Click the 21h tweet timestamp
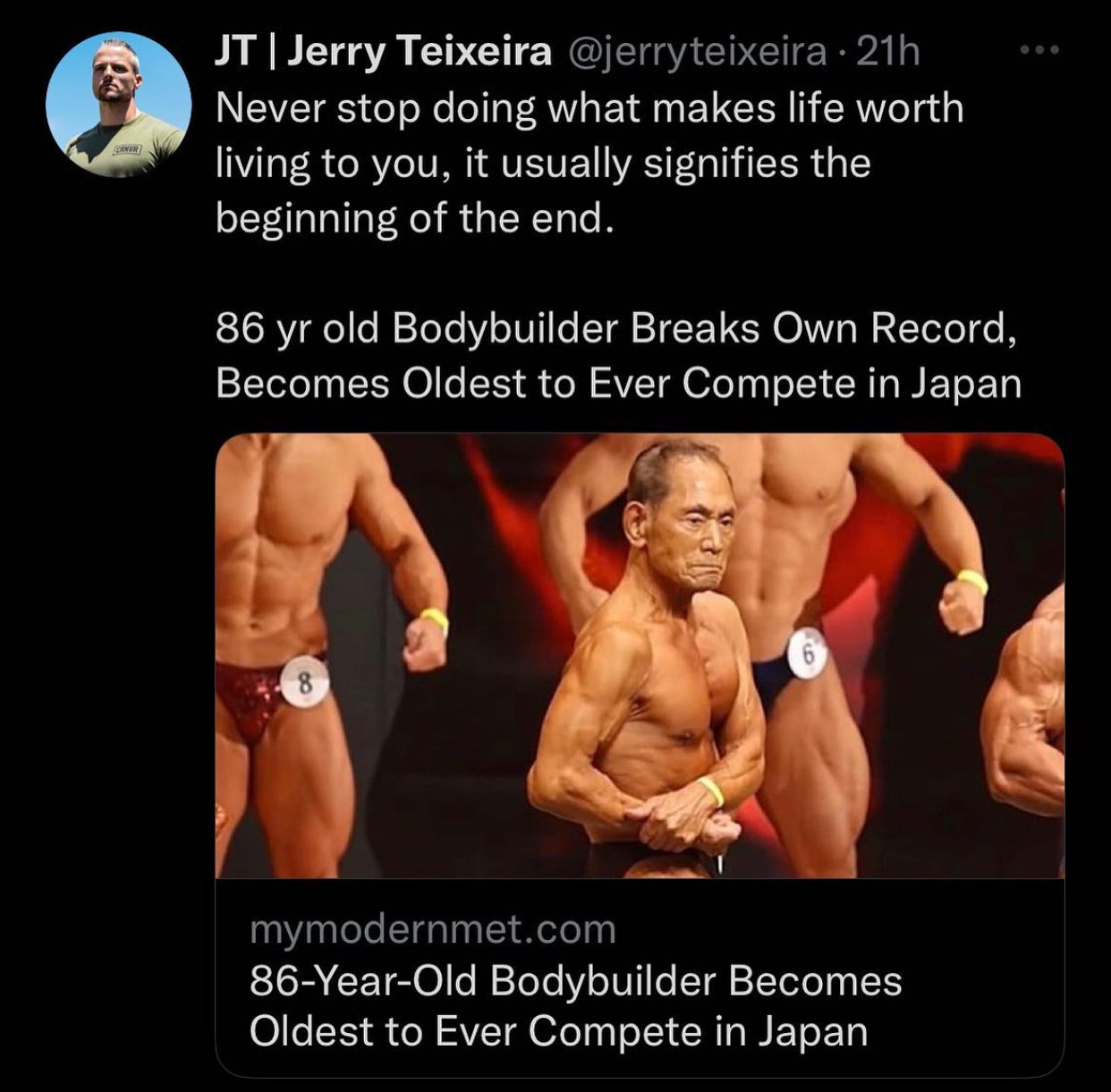The height and width of the screenshot is (1092, 1111). 887,54
